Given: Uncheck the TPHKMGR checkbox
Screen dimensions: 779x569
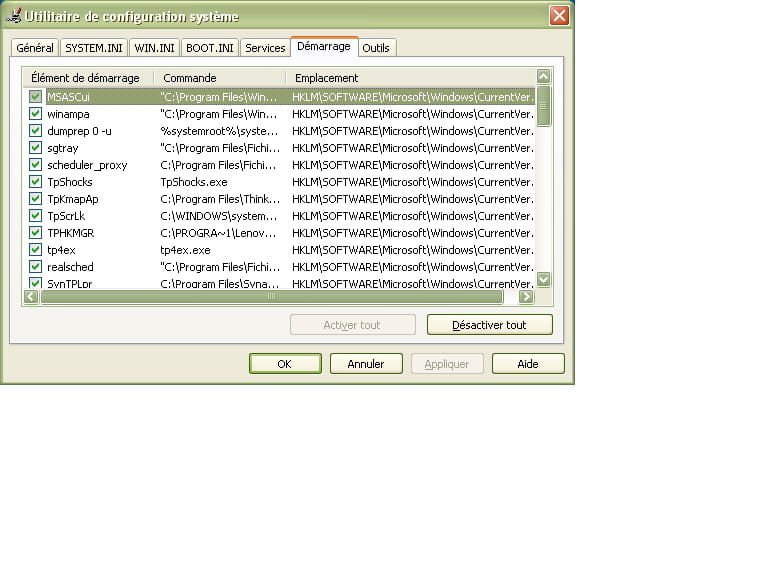Looking at the screenshot, I should click(x=35, y=233).
